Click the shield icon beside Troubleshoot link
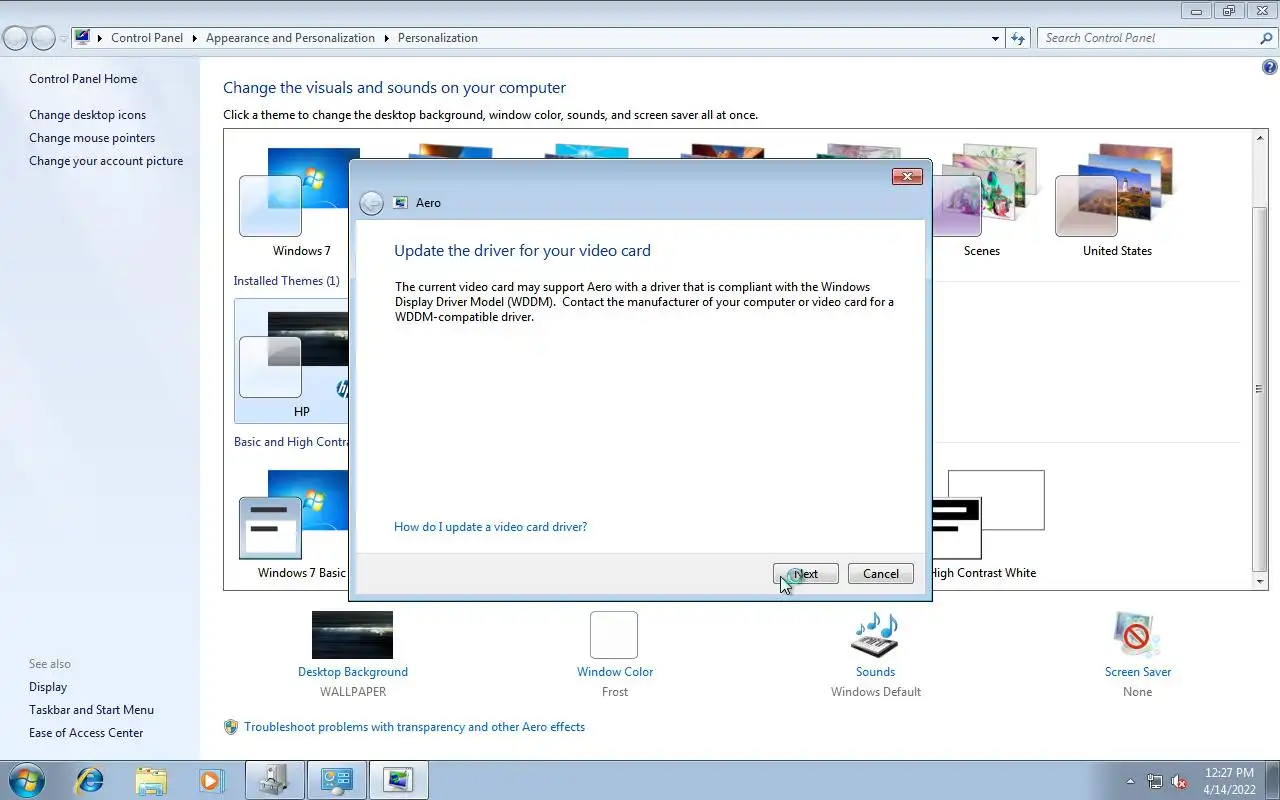 coord(231,727)
